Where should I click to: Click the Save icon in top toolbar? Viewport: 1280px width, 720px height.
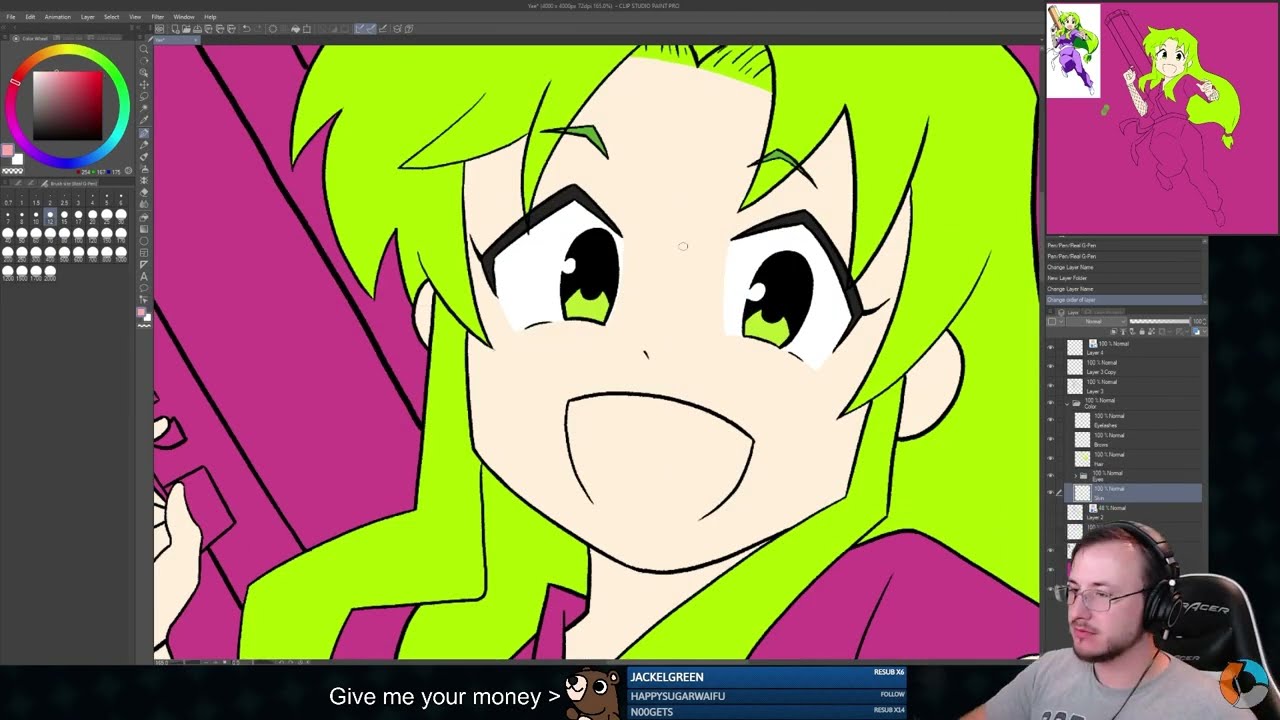[197, 28]
